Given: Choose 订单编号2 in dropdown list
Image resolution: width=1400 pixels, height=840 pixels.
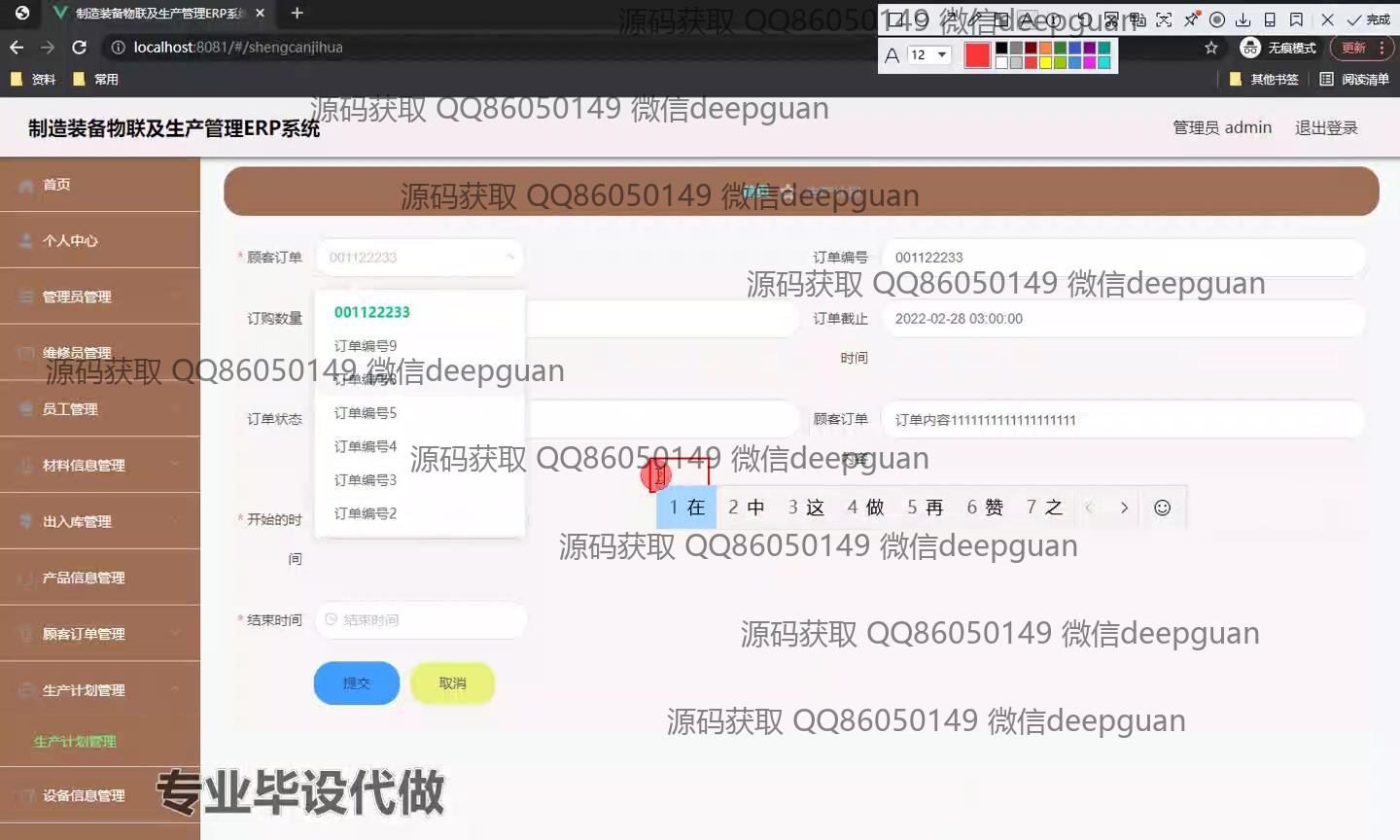Looking at the screenshot, I should (x=420, y=513).
